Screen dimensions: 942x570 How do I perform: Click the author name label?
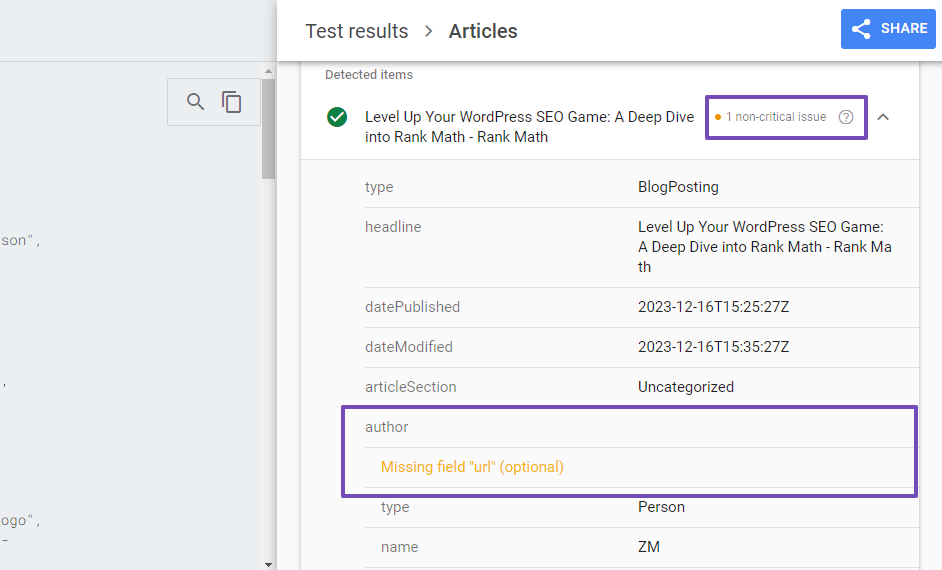tap(400, 547)
